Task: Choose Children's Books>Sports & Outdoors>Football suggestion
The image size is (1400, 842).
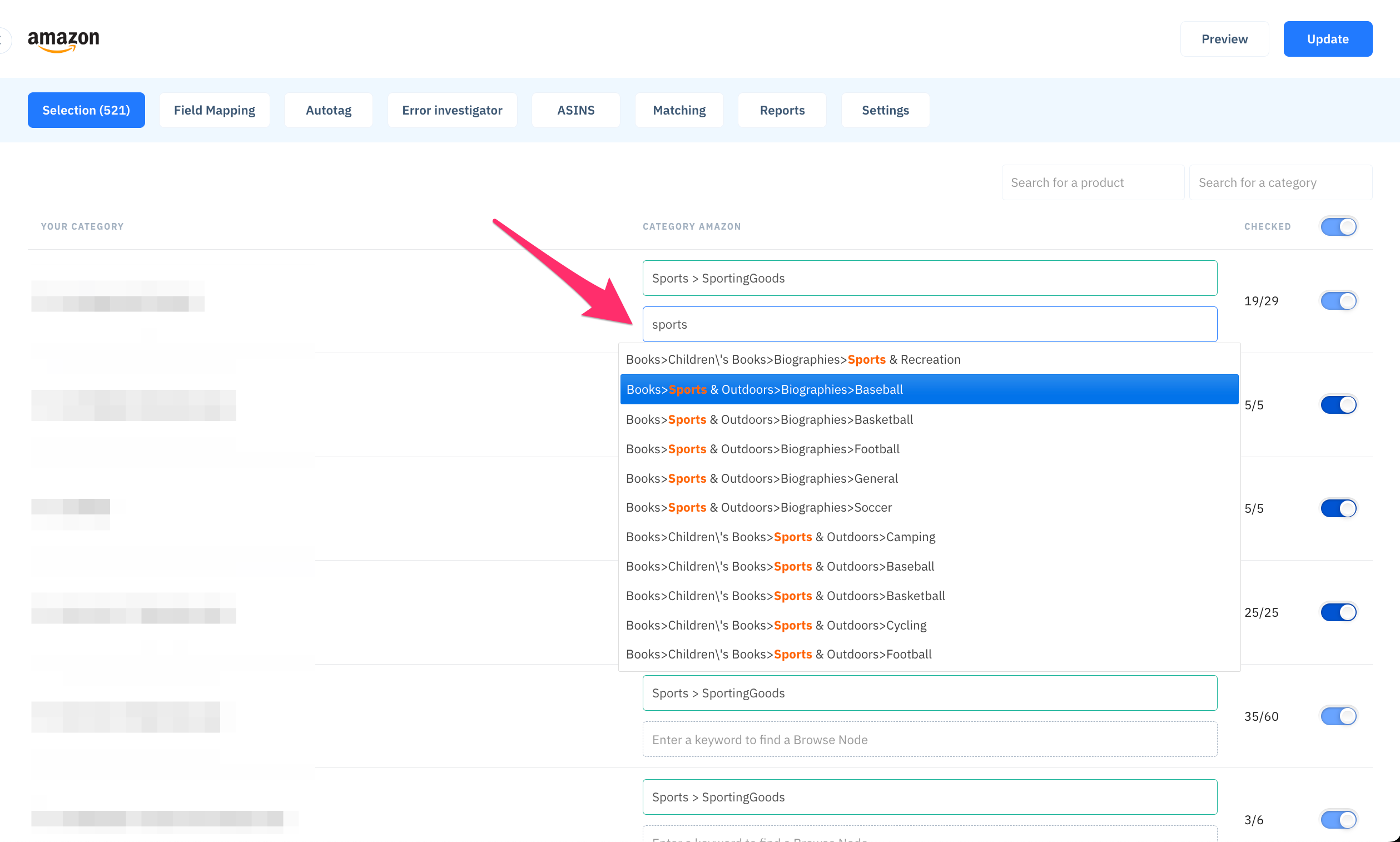Action: tap(929, 655)
